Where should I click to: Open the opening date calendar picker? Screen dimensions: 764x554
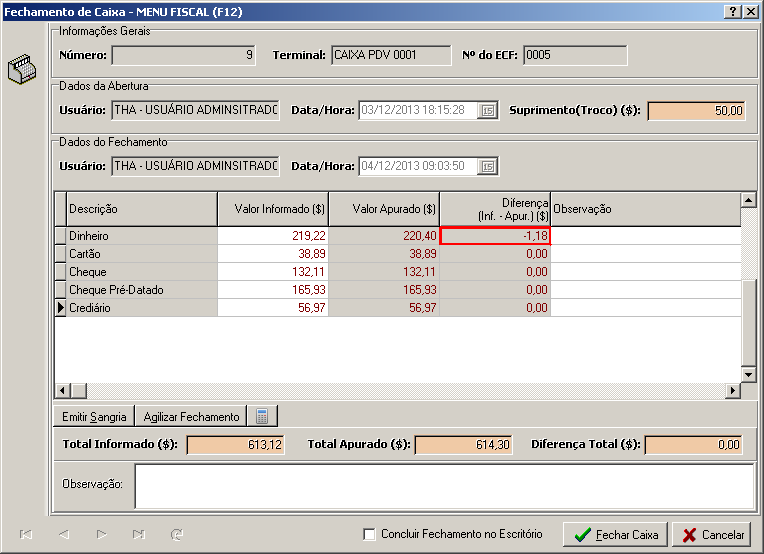(x=488, y=111)
